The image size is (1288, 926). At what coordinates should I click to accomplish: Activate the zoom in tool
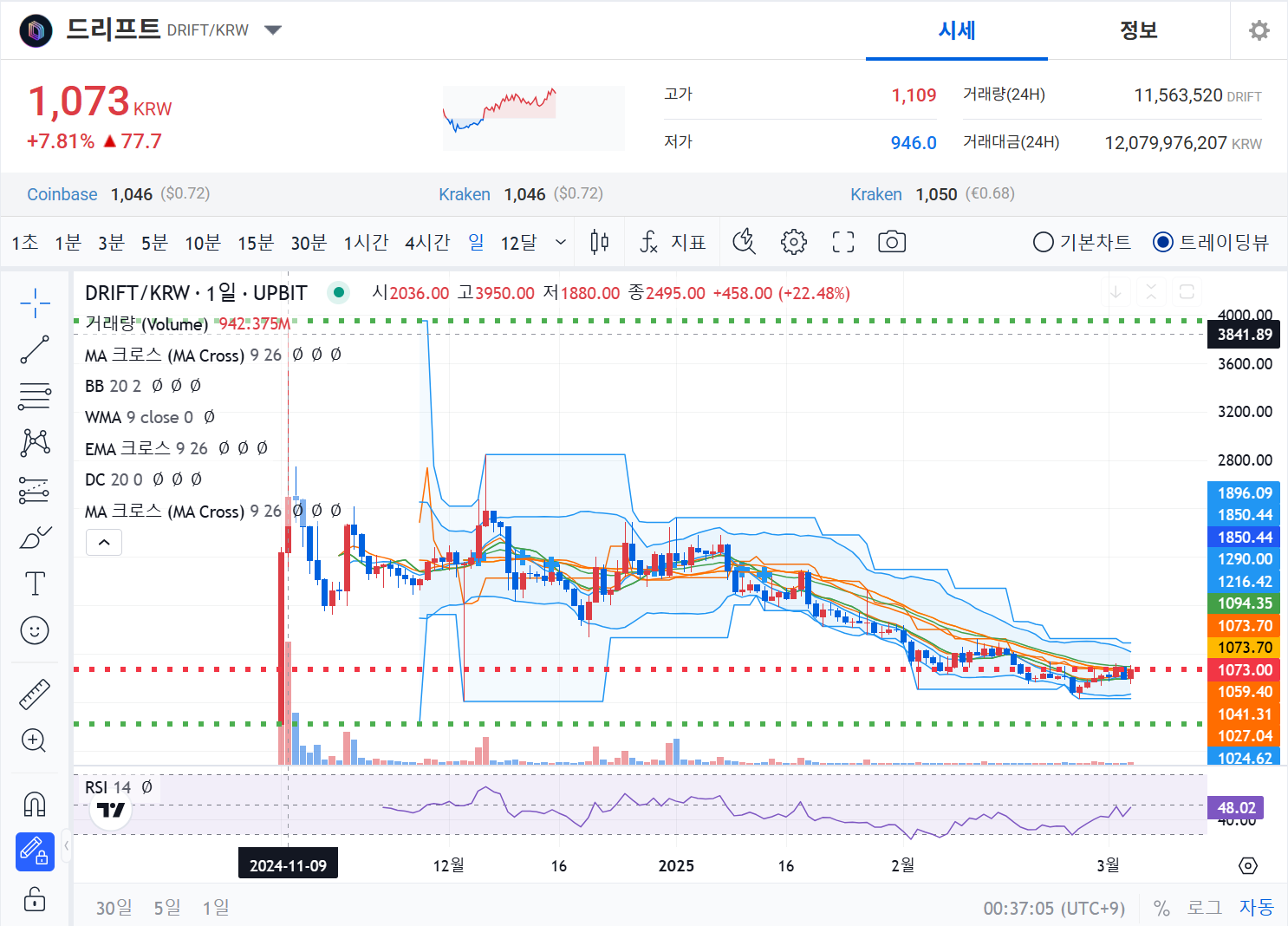(x=35, y=740)
